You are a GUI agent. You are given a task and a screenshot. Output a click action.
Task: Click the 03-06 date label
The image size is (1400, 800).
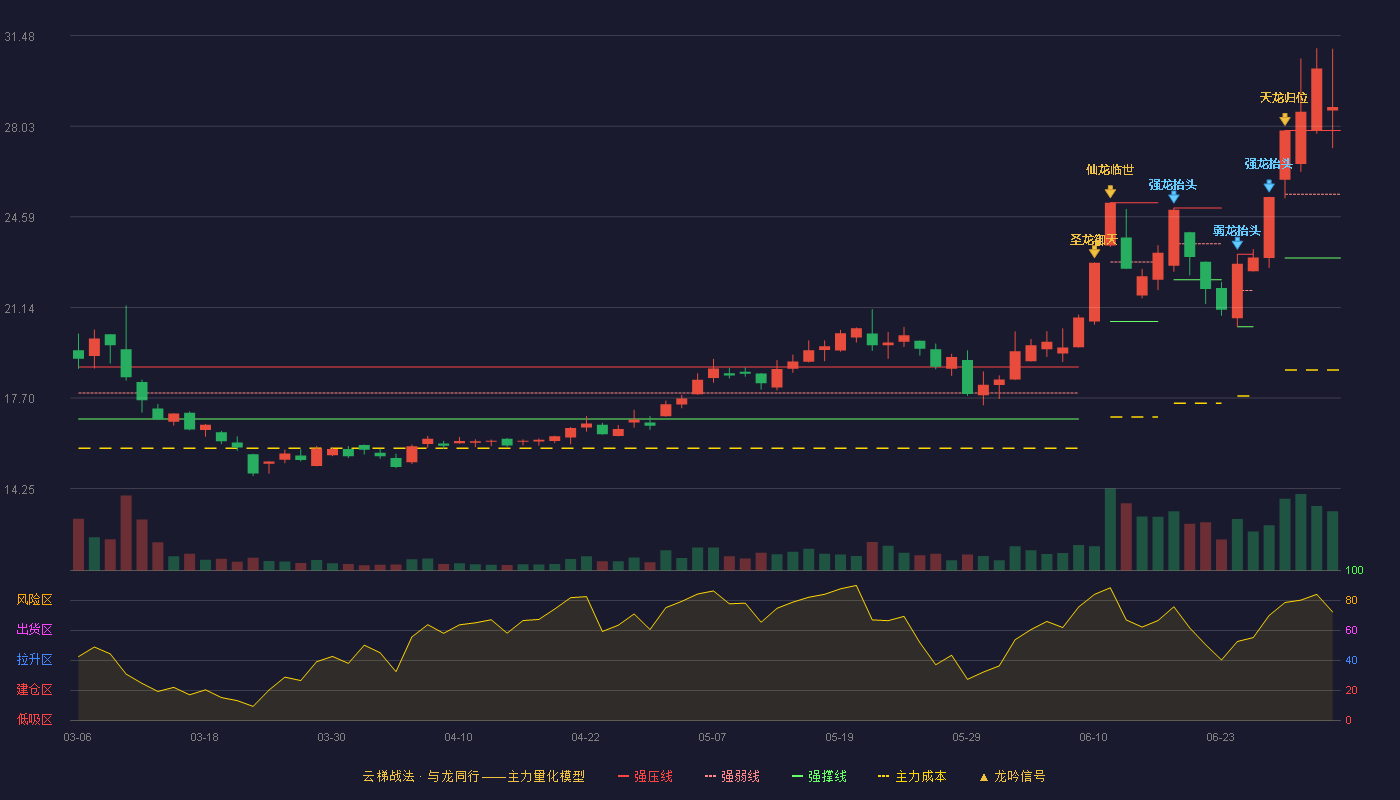(77, 737)
